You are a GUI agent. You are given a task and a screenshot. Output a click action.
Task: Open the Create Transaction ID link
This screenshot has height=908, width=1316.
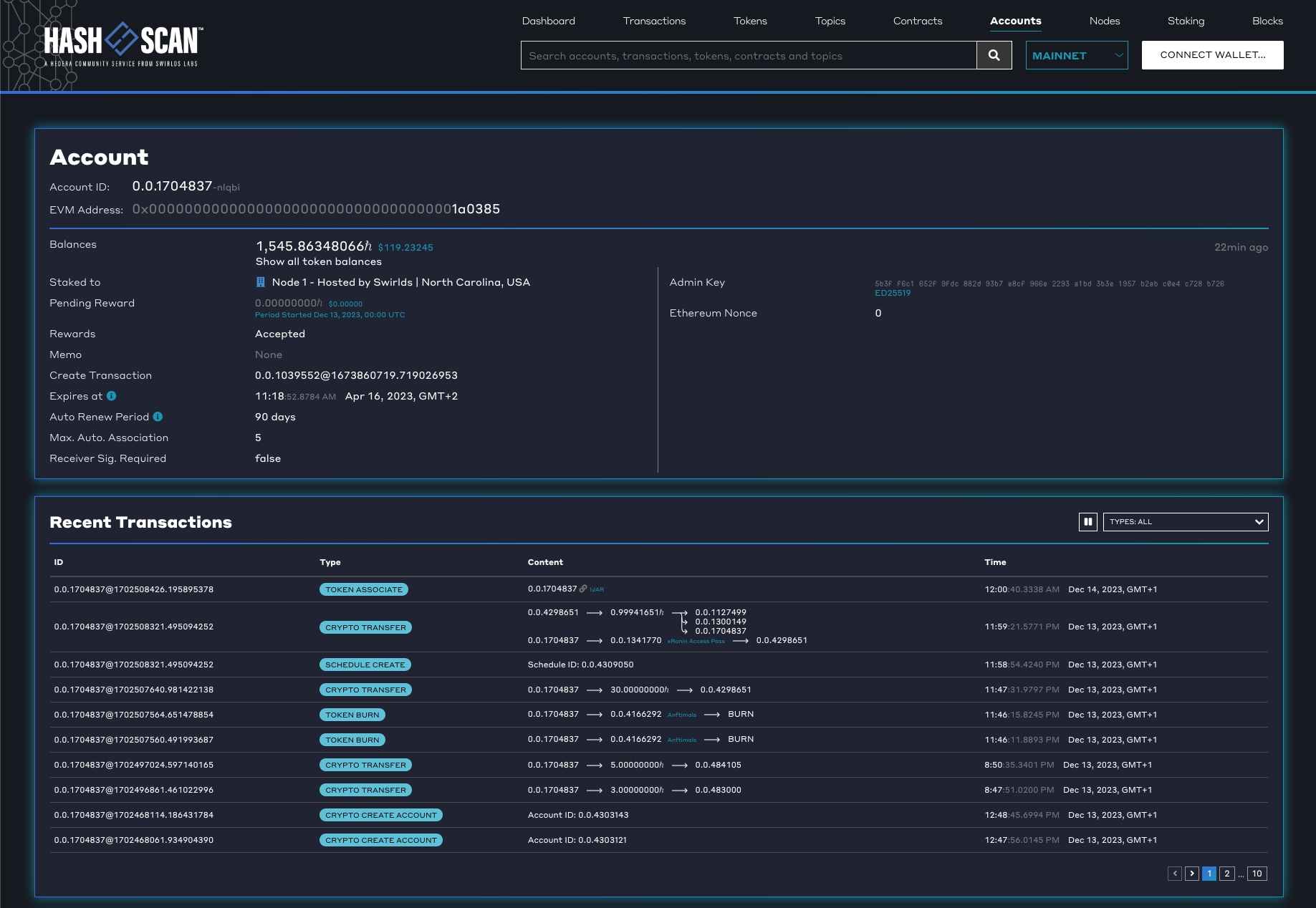pyautogui.click(x=356, y=375)
